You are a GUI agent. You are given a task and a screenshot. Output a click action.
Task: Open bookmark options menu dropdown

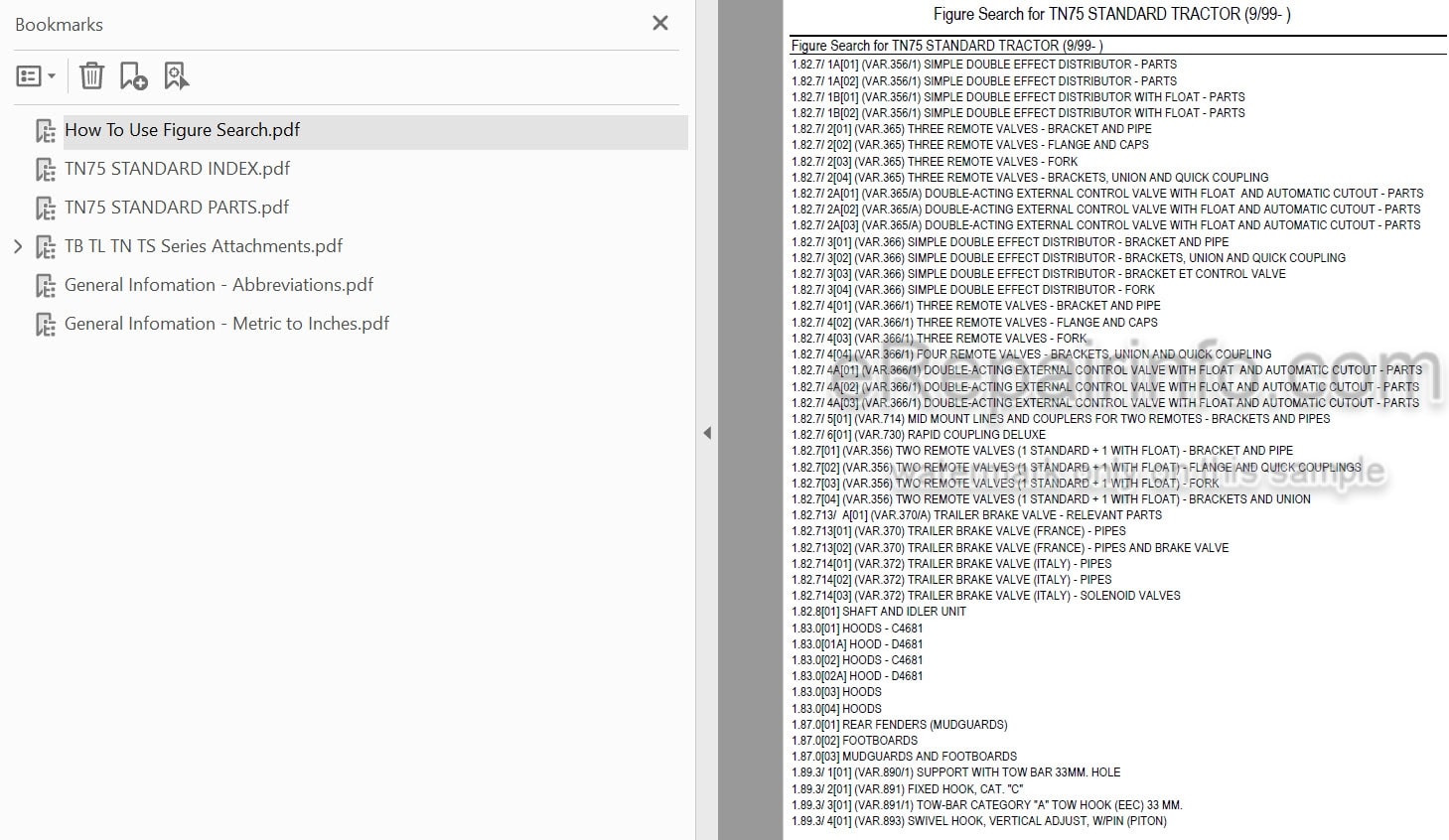tap(36, 75)
